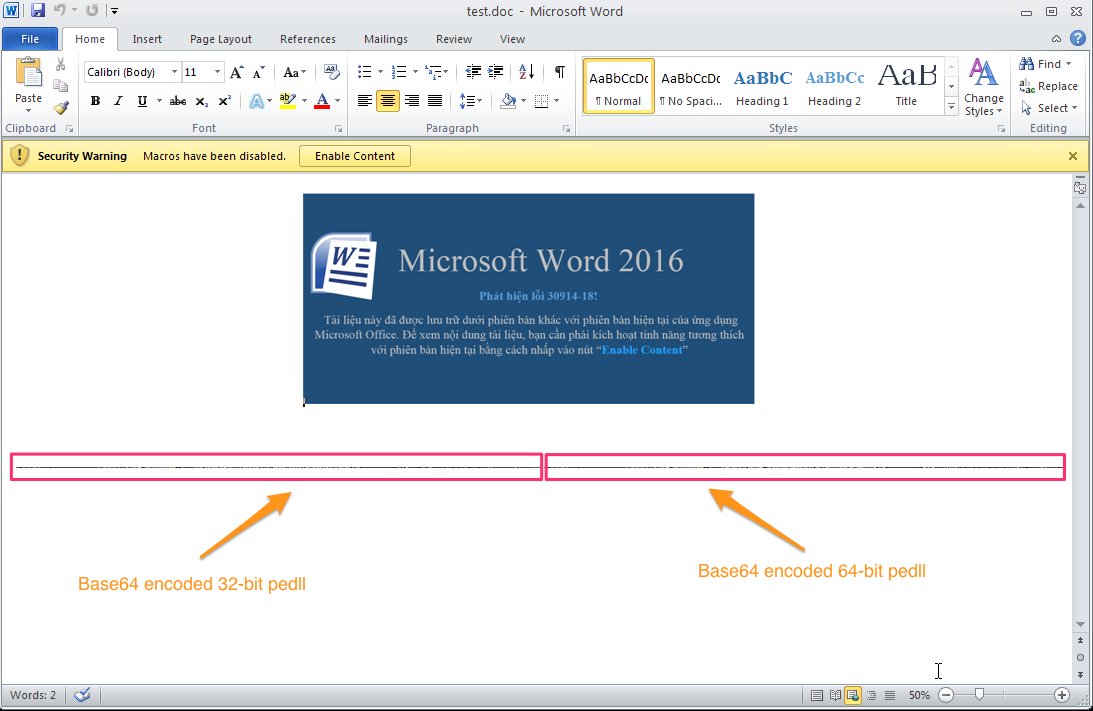The height and width of the screenshot is (711, 1093).
Task: Switch to the References tab
Action: (x=307, y=39)
